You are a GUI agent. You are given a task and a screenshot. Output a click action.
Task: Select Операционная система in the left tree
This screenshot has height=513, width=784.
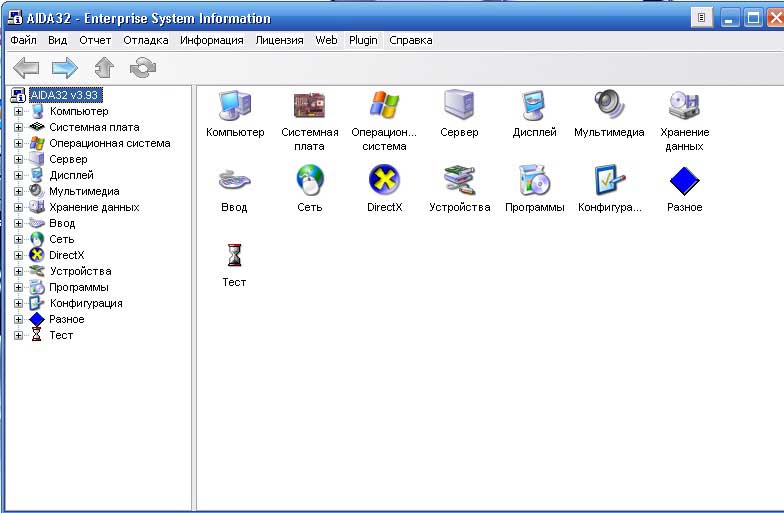click(110, 144)
